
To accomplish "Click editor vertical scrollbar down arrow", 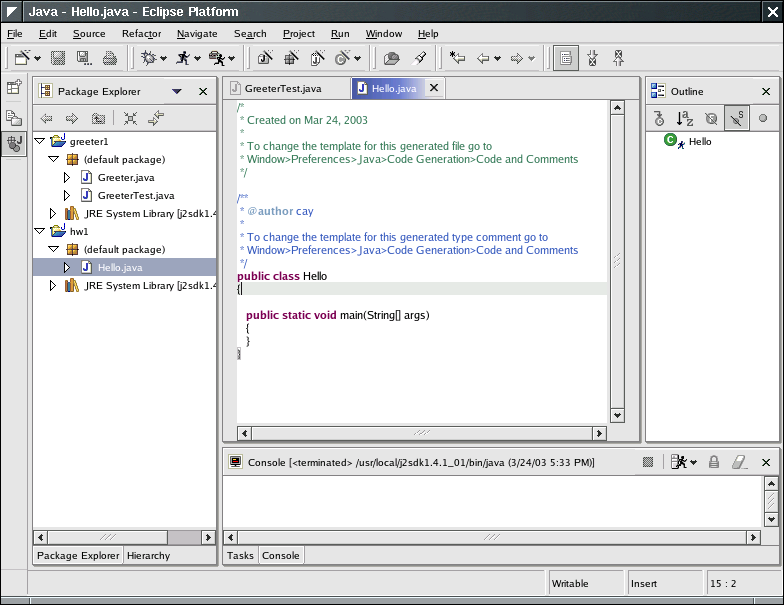I will pos(617,415).
